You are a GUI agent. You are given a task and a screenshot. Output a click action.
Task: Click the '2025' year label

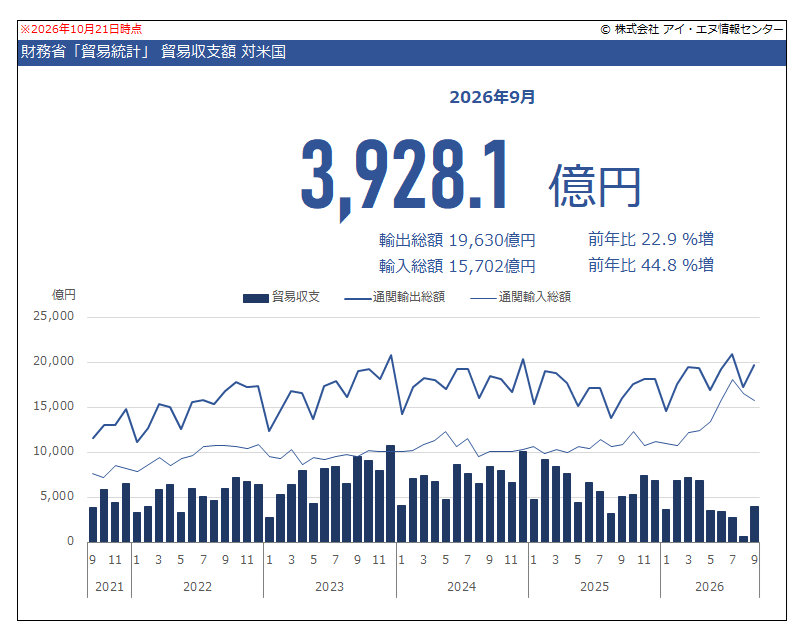(594, 587)
